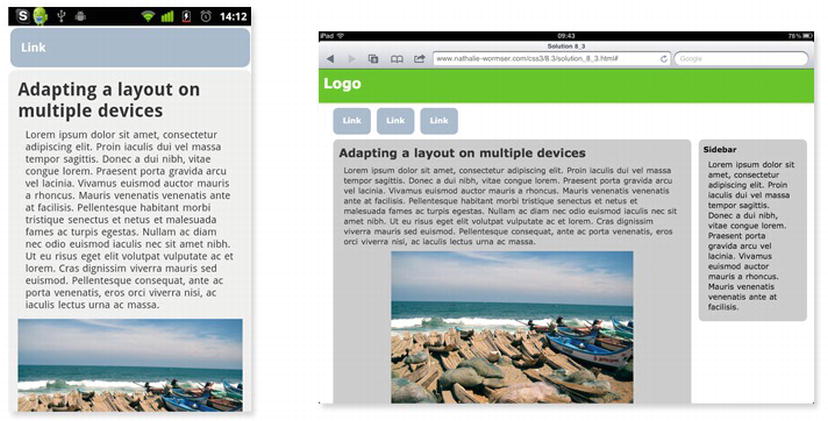Image resolution: width=828 pixels, height=421 pixels.
Task: Tap the iPad battery indicator at 75%
Action: (801, 36)
